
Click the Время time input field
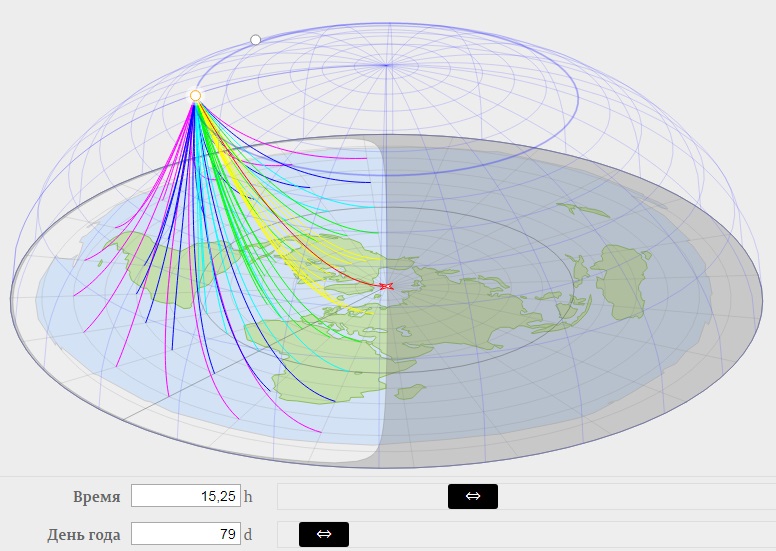(186, 496)
